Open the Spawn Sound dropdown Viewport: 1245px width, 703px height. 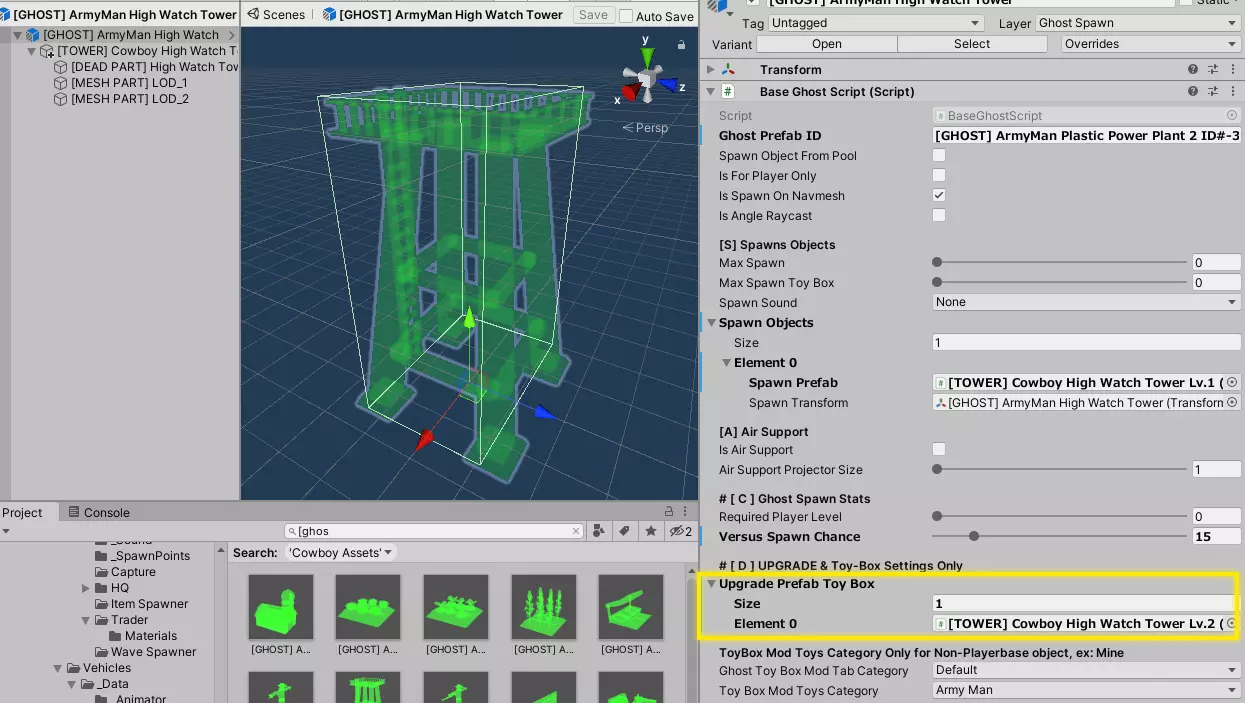pyautogui.click(x=1086, y=302)
